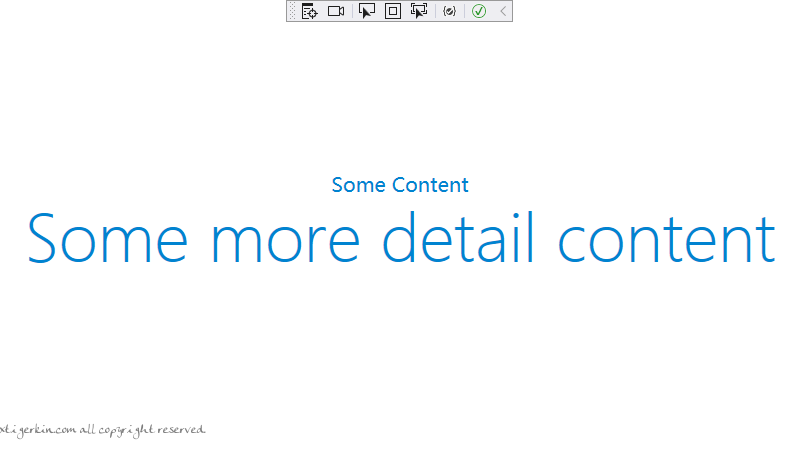Click the "Some more detail content" heading
The width and height of the screenshot is (800, 450).
401,238
